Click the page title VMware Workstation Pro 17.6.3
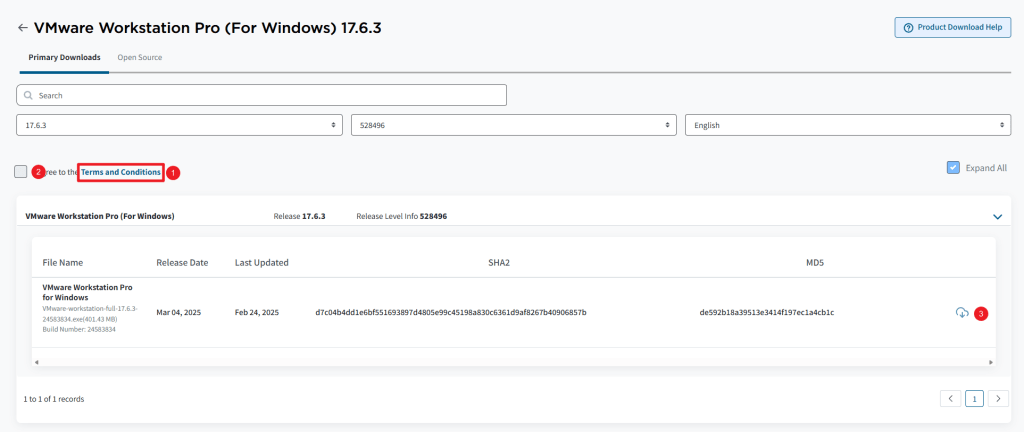This screenshot has height=432, width=1024. (208, 28)
